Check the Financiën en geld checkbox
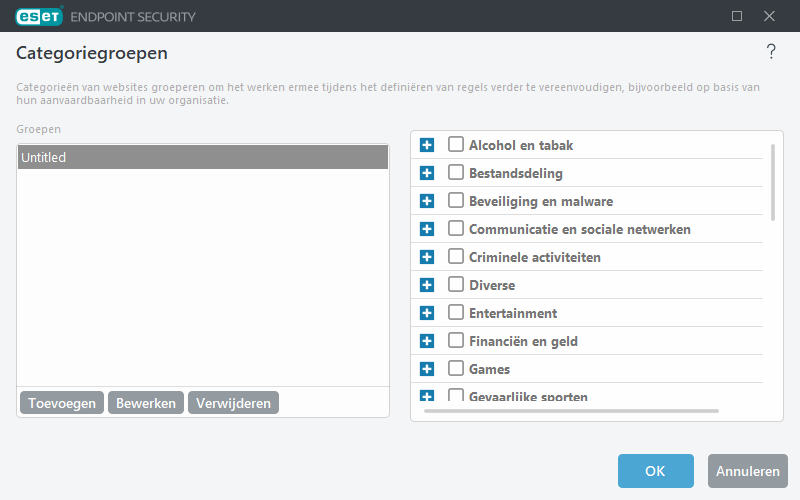 click(x=456, y=340)
